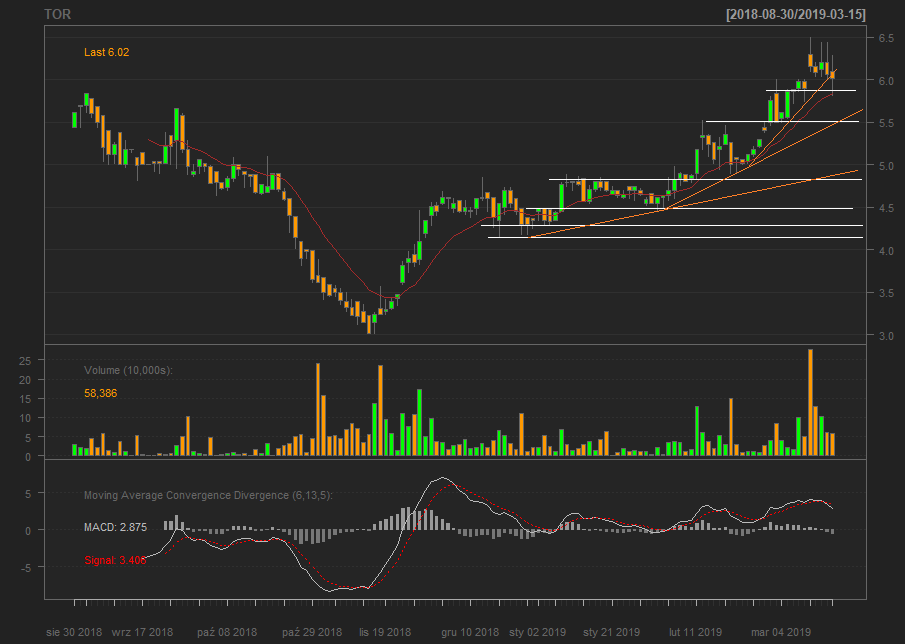
Task: Click the 25 volume axis label
Action: 24,361
